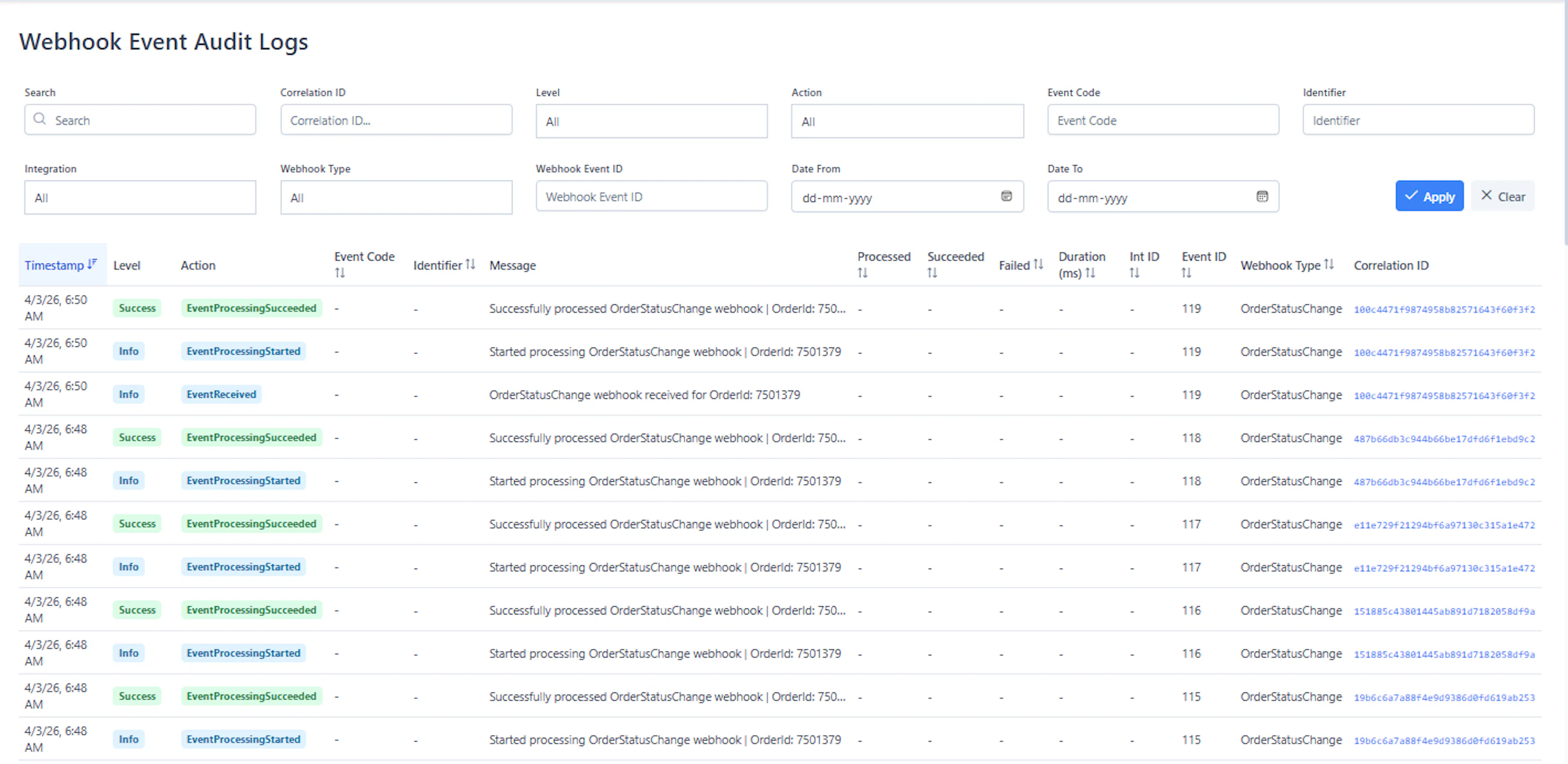Sort by Int ID sort icon

[x=1134, y=273]
